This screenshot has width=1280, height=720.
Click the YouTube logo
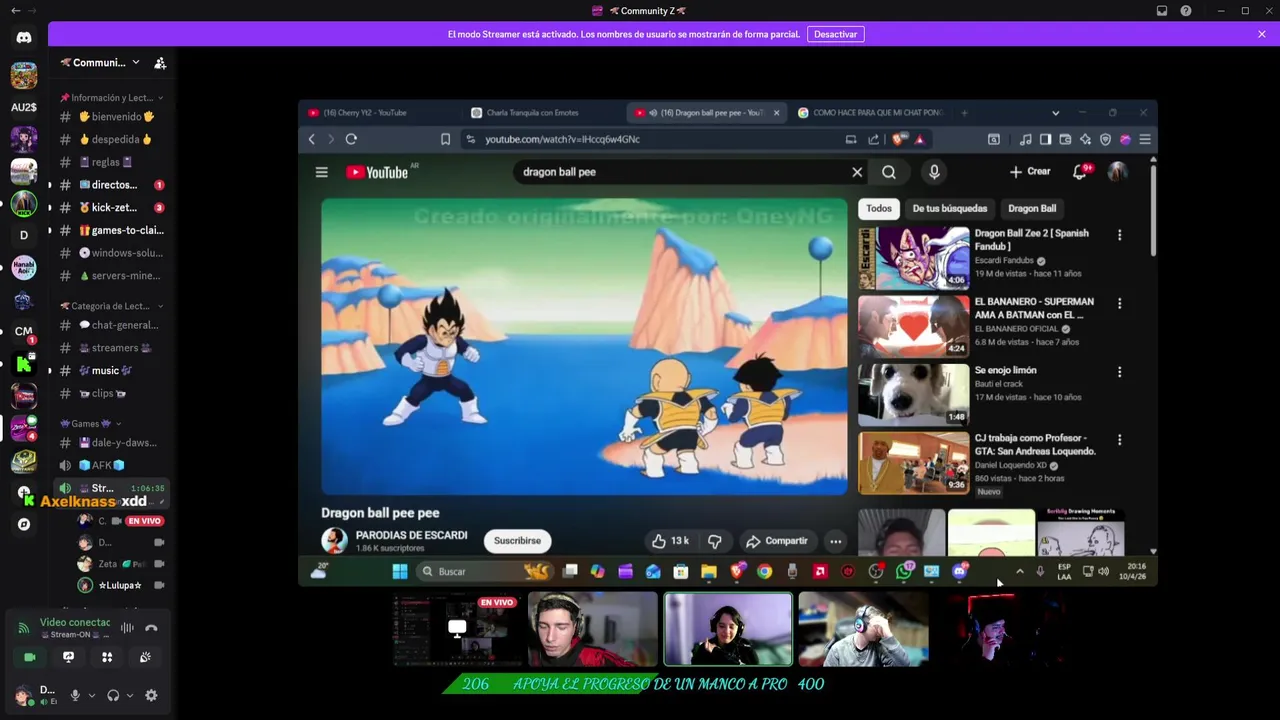(x=378, y=172)
